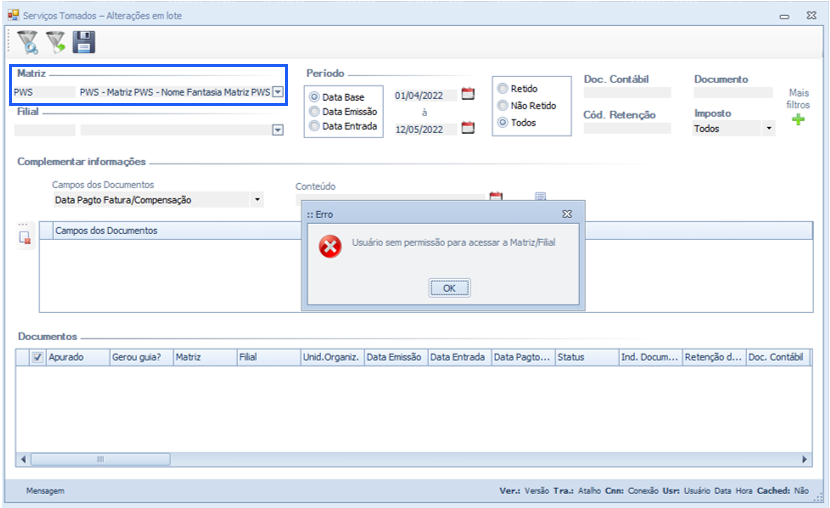The width and height of the screenshot is (830, 508).
Task: Open the Imposto dropdown showing Todos
Action: tap(768, 129)
